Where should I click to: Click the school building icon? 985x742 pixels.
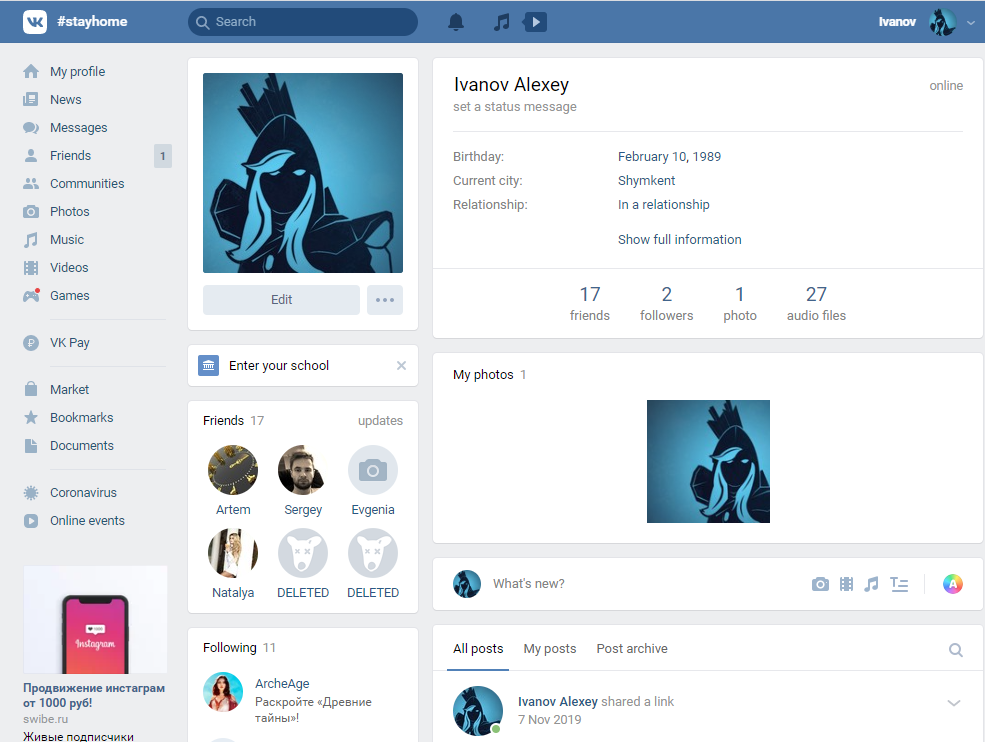coord(209,365)
